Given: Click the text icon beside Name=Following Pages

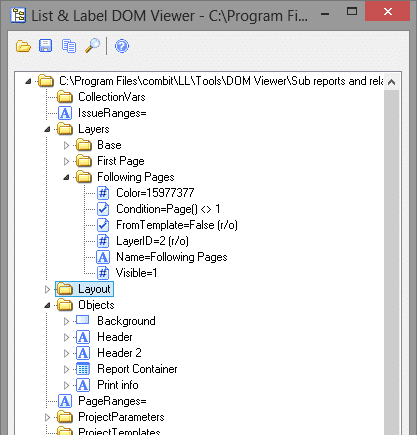Looking at the screenshot, I should coord(103,257).
